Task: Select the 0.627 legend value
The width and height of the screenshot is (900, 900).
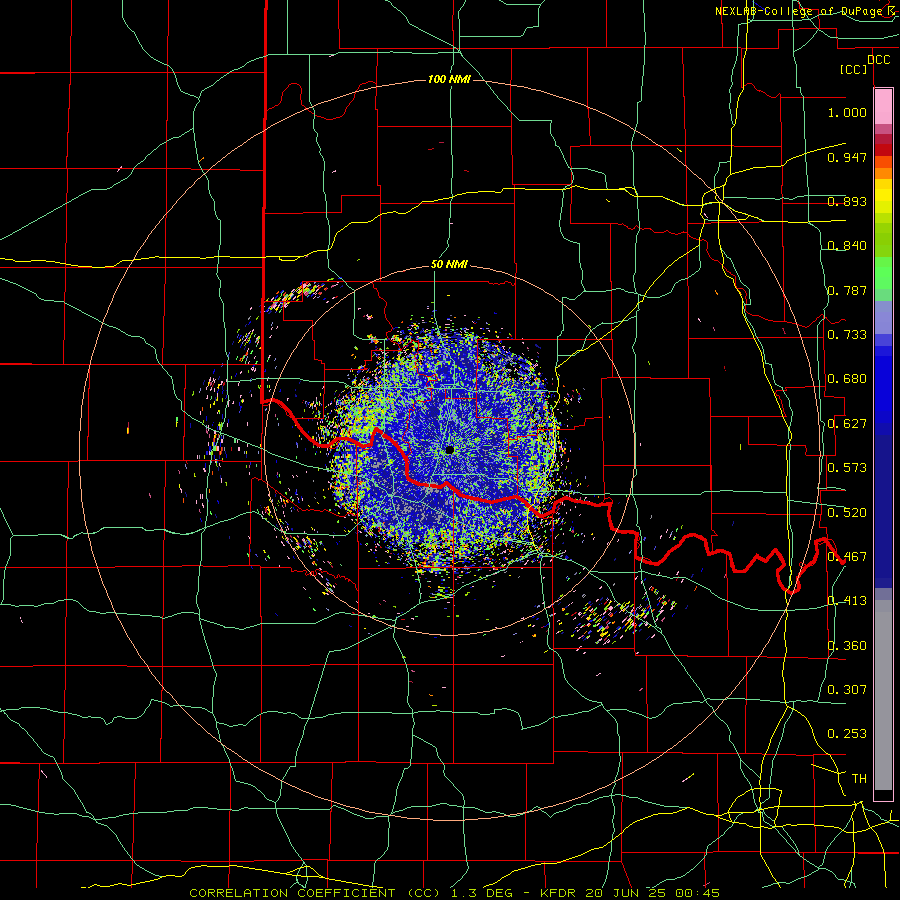Action: coord(847,424)
